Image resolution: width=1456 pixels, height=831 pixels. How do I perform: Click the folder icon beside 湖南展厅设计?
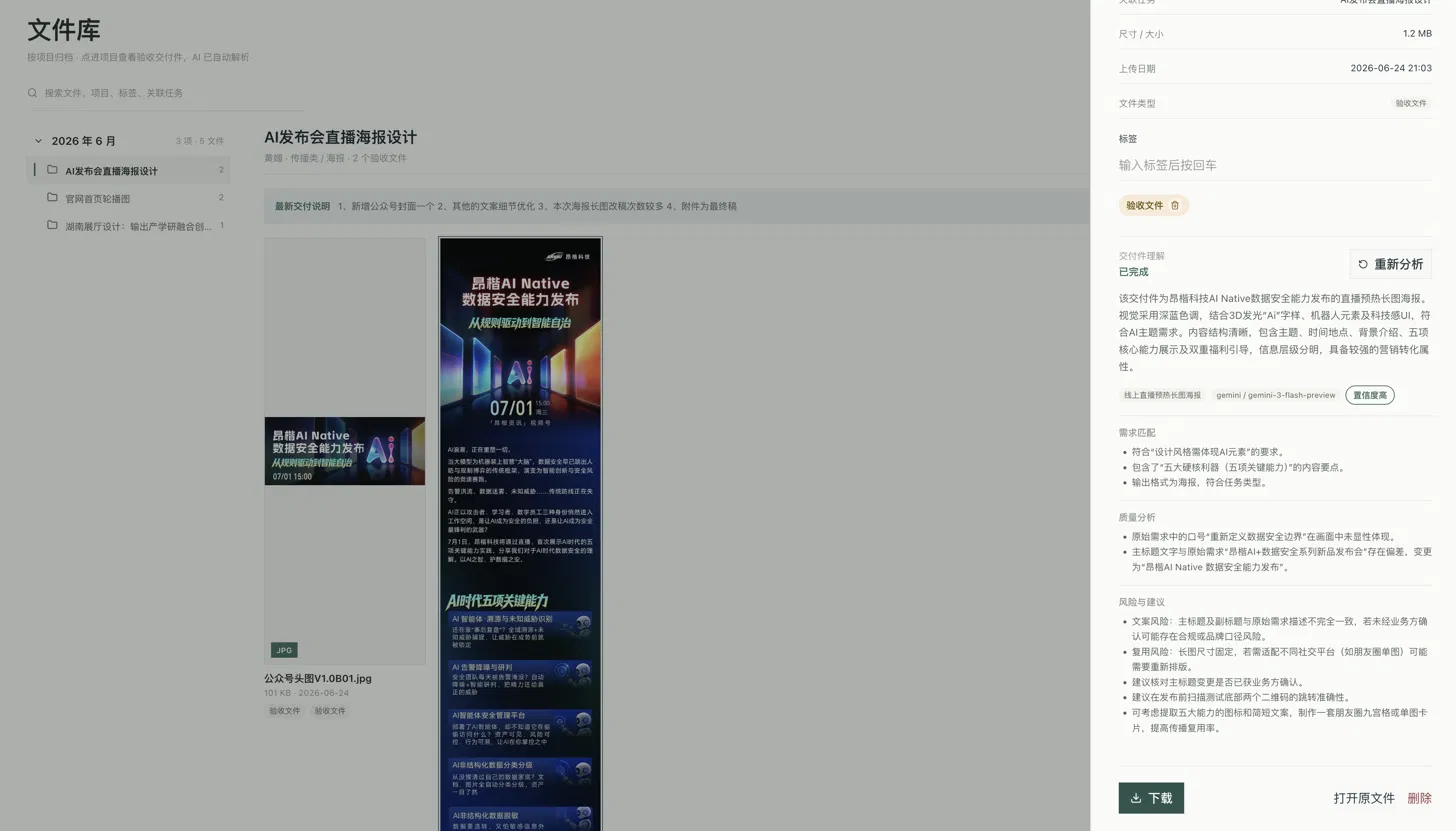click(52, 226)
